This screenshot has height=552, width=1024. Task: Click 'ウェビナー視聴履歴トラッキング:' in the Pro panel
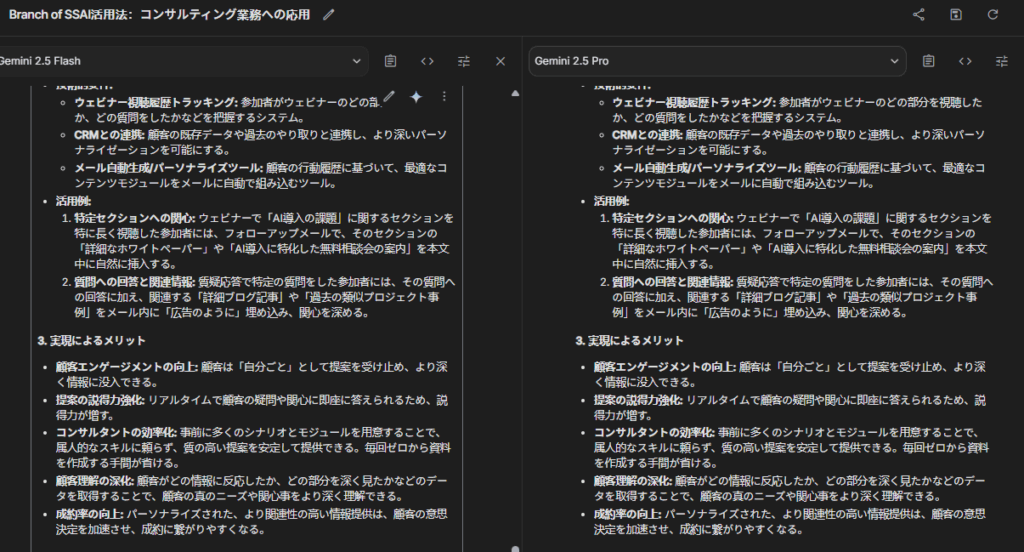coord(694,102)
